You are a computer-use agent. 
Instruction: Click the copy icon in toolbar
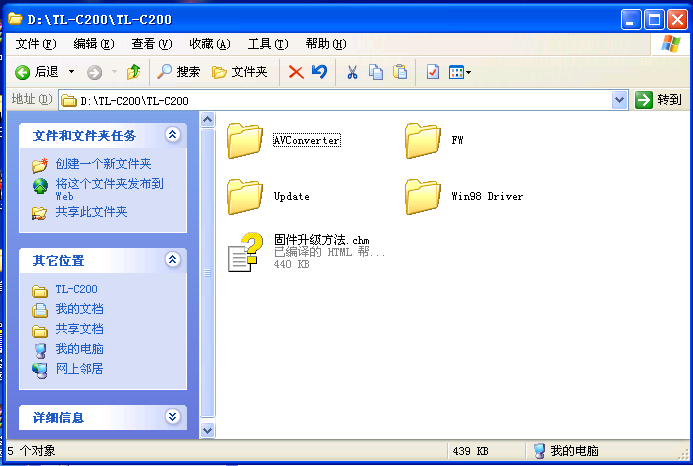pos(376,72)
